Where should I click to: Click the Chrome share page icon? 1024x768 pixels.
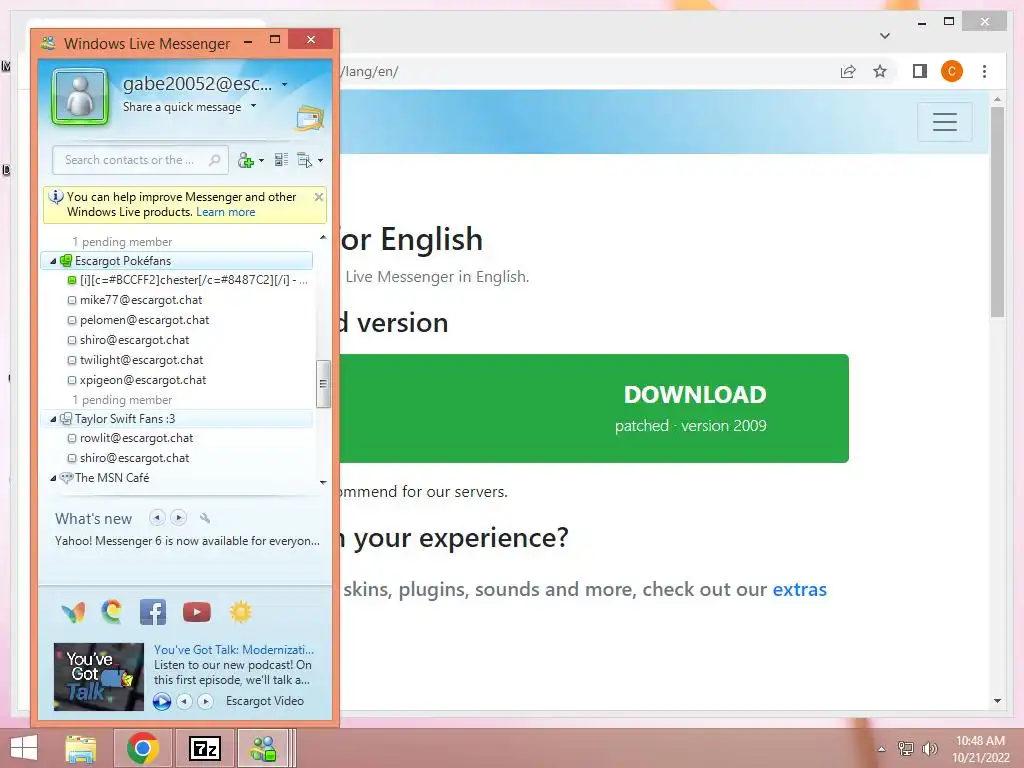[x=848, y=71]
